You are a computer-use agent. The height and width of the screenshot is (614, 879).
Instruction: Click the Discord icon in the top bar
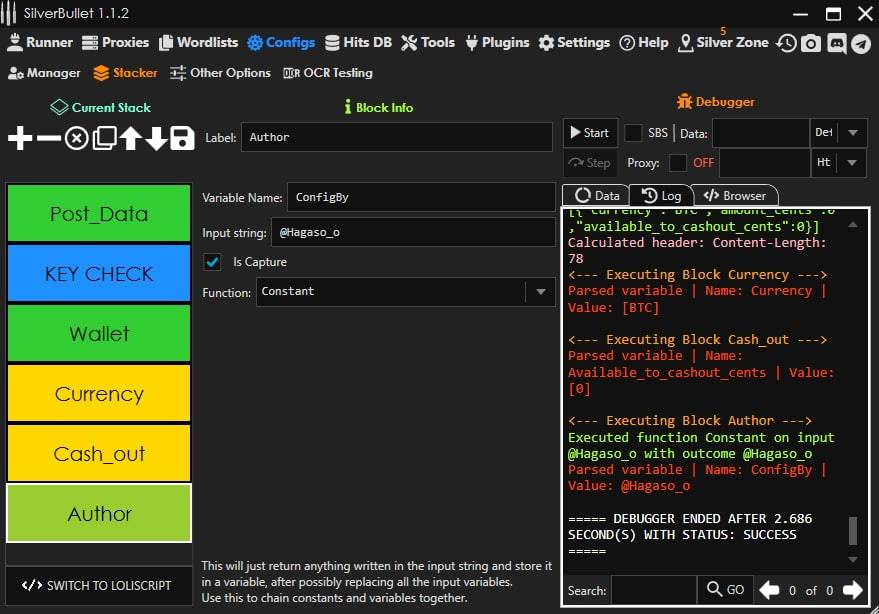[836, 43]
